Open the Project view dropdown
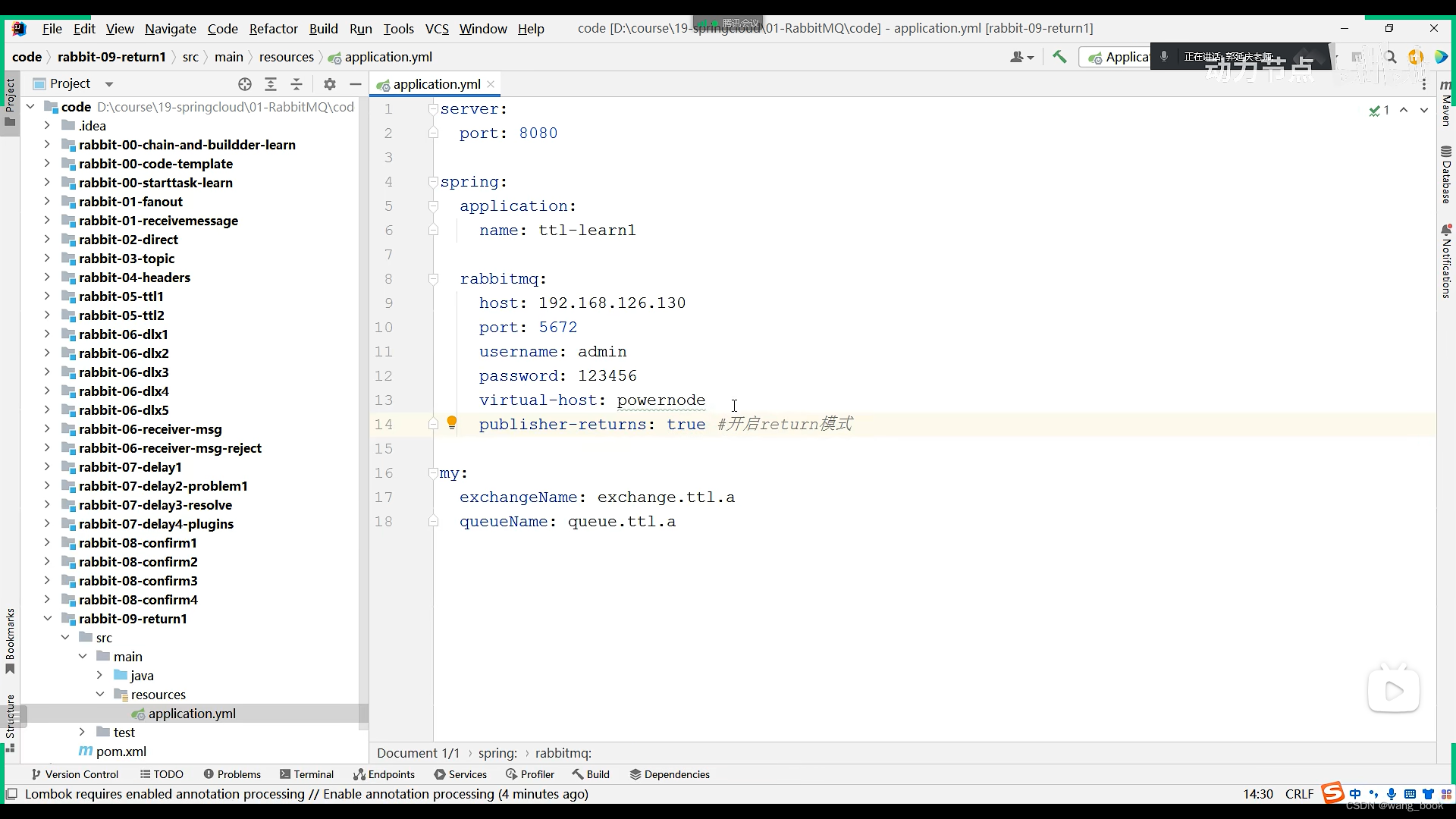This screenshot has width=1456, height=819. point(108,84)
